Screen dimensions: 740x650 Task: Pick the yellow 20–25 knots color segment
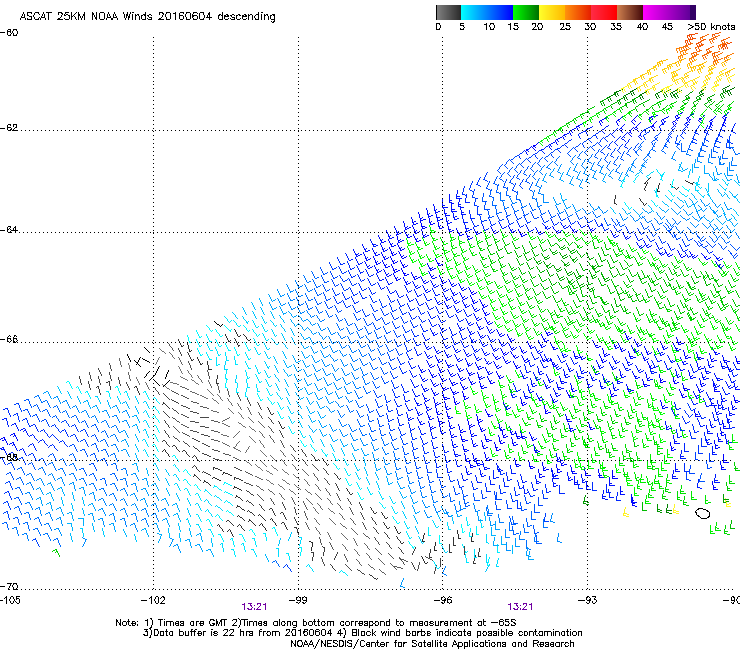[x=552, y=12]
